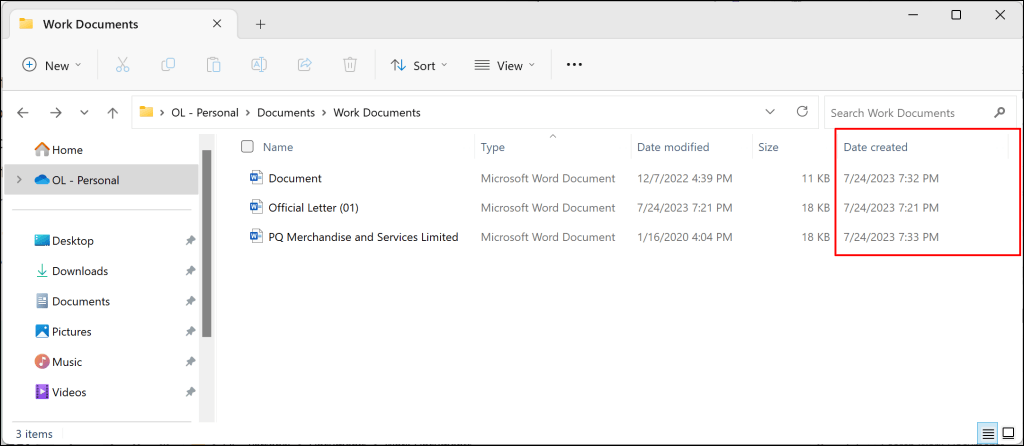This screenshot has width=1024, height=446.
Task: Click the Paste clipboard icon
Action: [213, 65]
